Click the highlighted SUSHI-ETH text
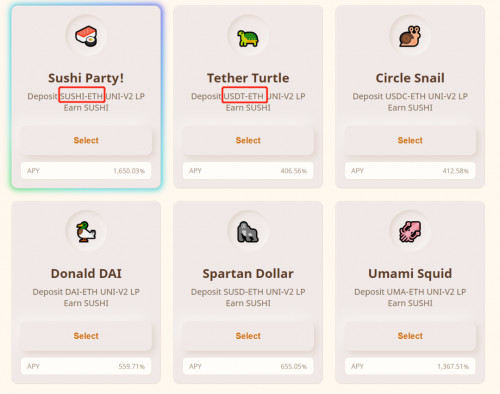The height and width of the screenshot is (394, 500). 82,96
